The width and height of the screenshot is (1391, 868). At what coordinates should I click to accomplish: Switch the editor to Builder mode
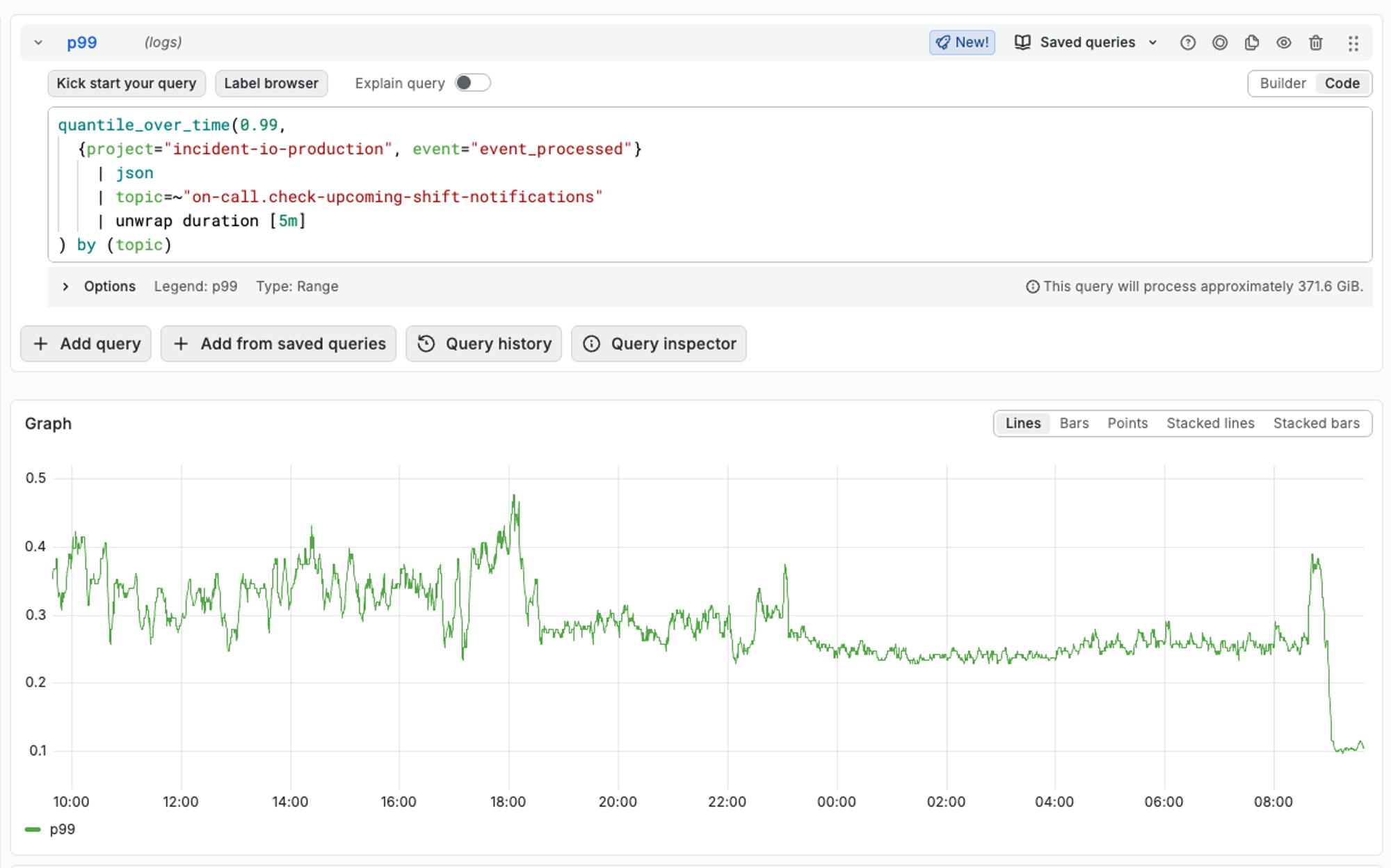click(1282, 83)
